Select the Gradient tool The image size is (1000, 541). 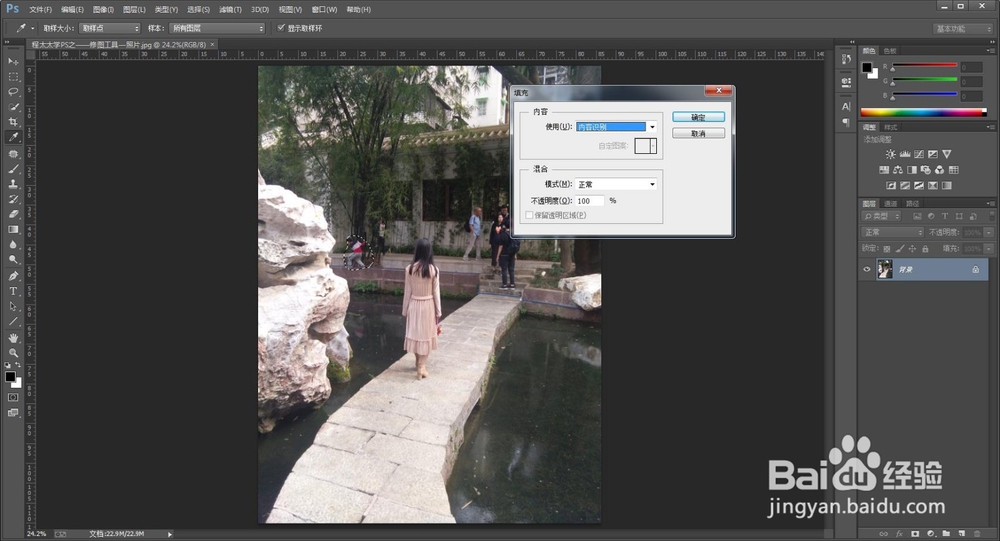point(13,230)
